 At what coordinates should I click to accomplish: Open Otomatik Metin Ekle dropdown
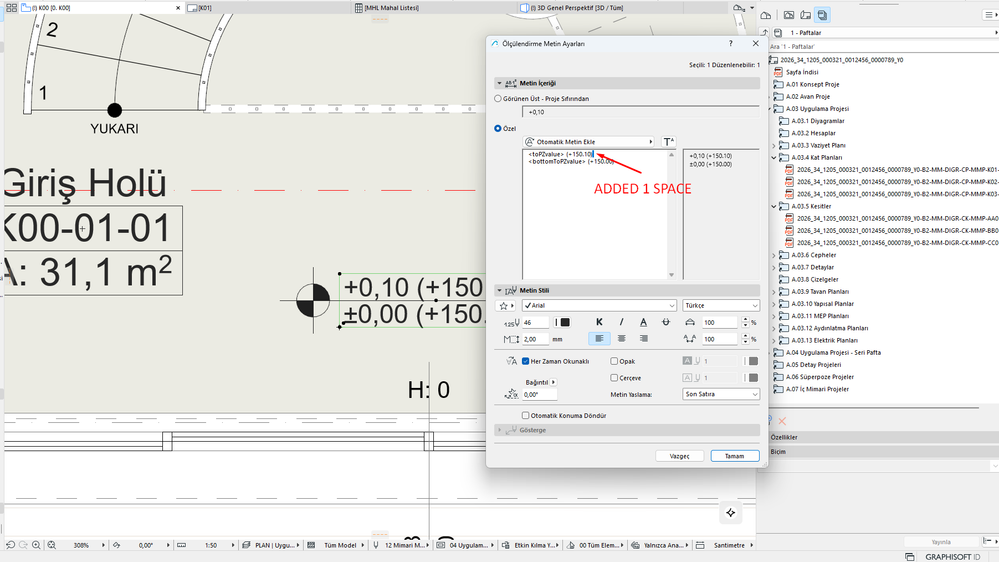tap(589, 141)
